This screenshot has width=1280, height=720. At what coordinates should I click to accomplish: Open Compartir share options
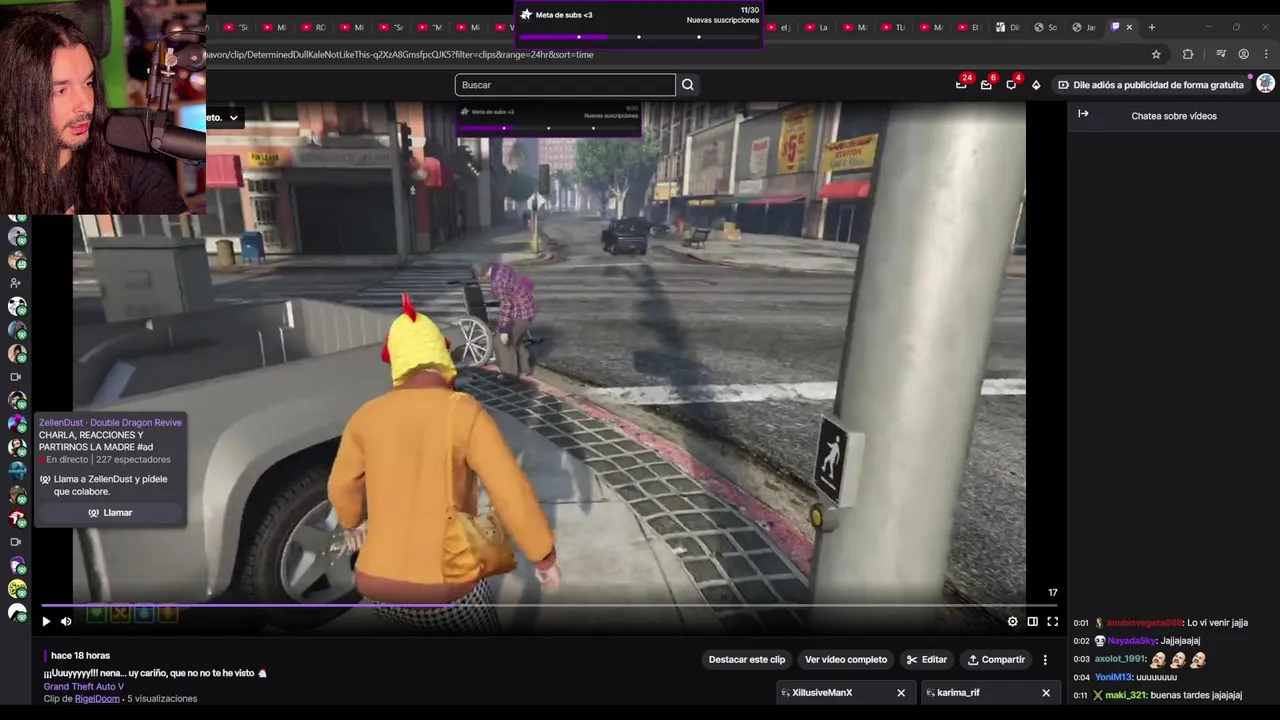996,659
